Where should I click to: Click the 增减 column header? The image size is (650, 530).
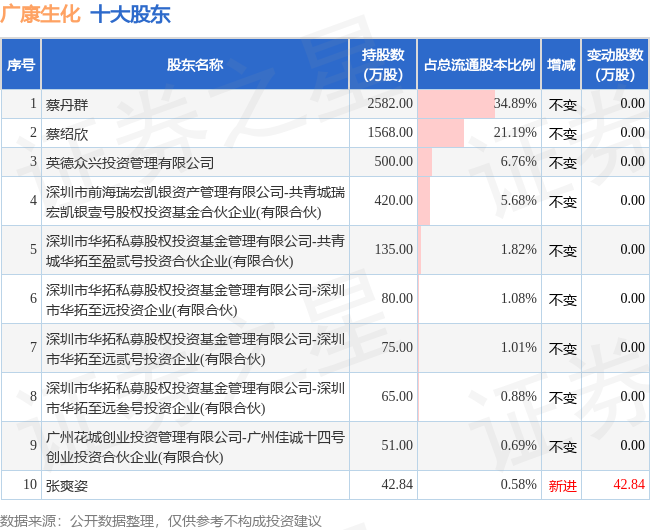click(x=561, y=65)
